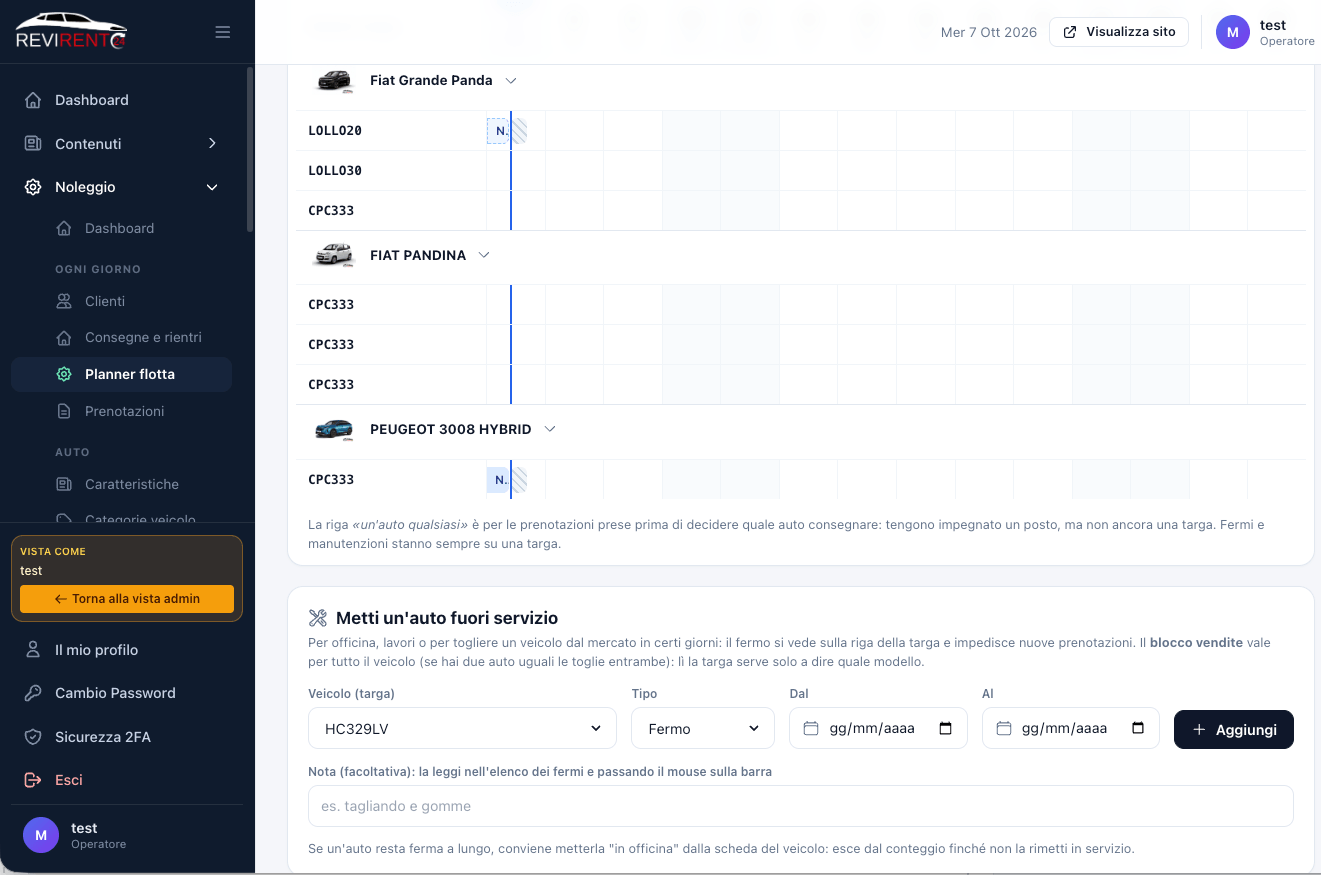The image size is (1321, 875).
Task: Collapse the FIAT PANDINA group chevron
Action: [484, 255]
